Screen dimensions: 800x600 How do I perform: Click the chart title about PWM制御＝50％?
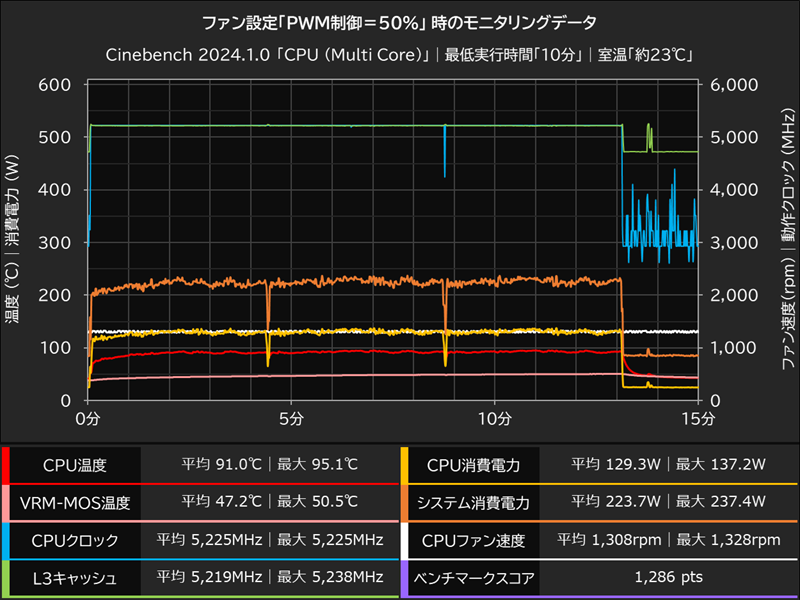click(x=399, y=21)
